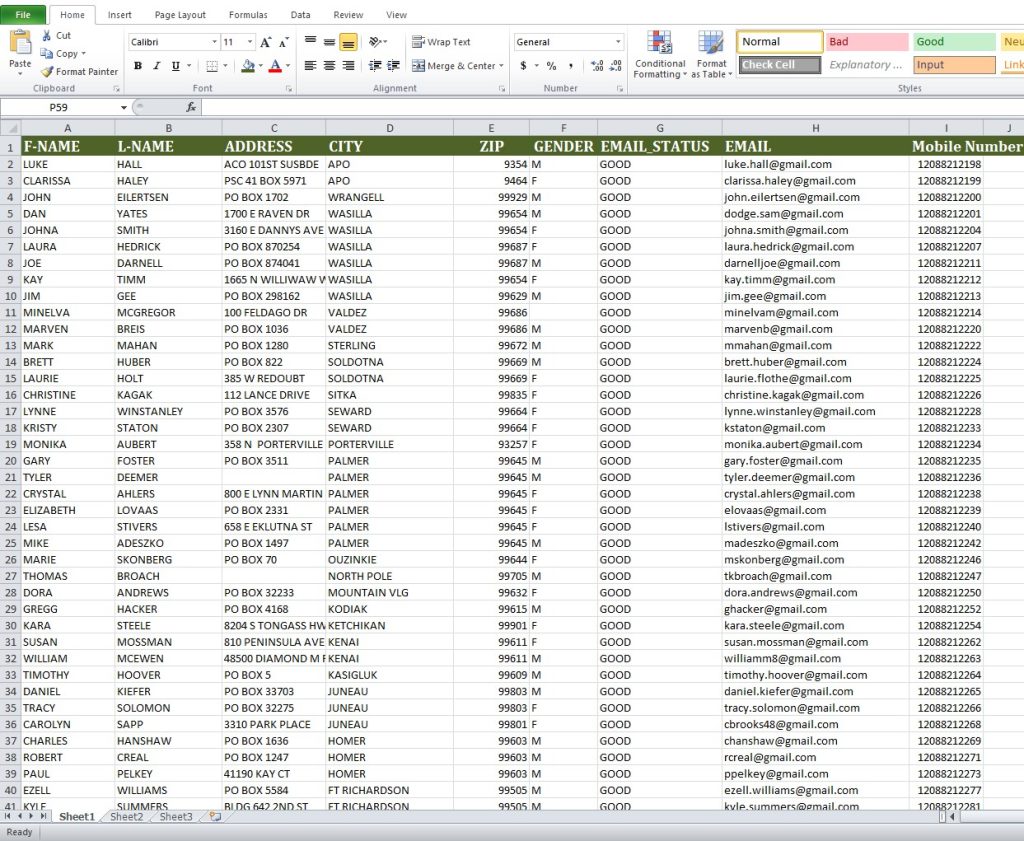Apply the Borders icon
The image size is (1024, 841).
tap(212, 66)
